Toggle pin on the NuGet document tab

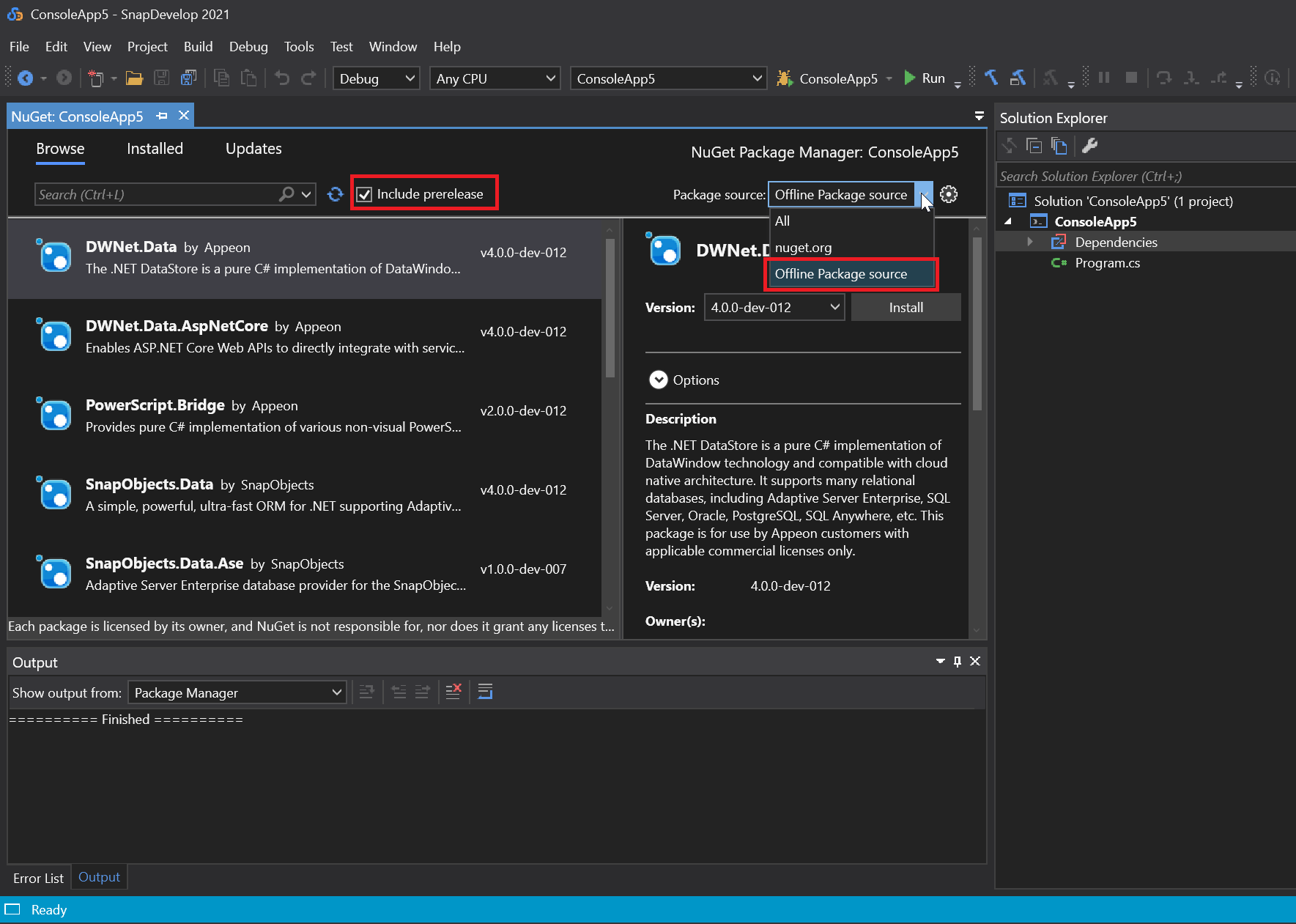(162, 115)
